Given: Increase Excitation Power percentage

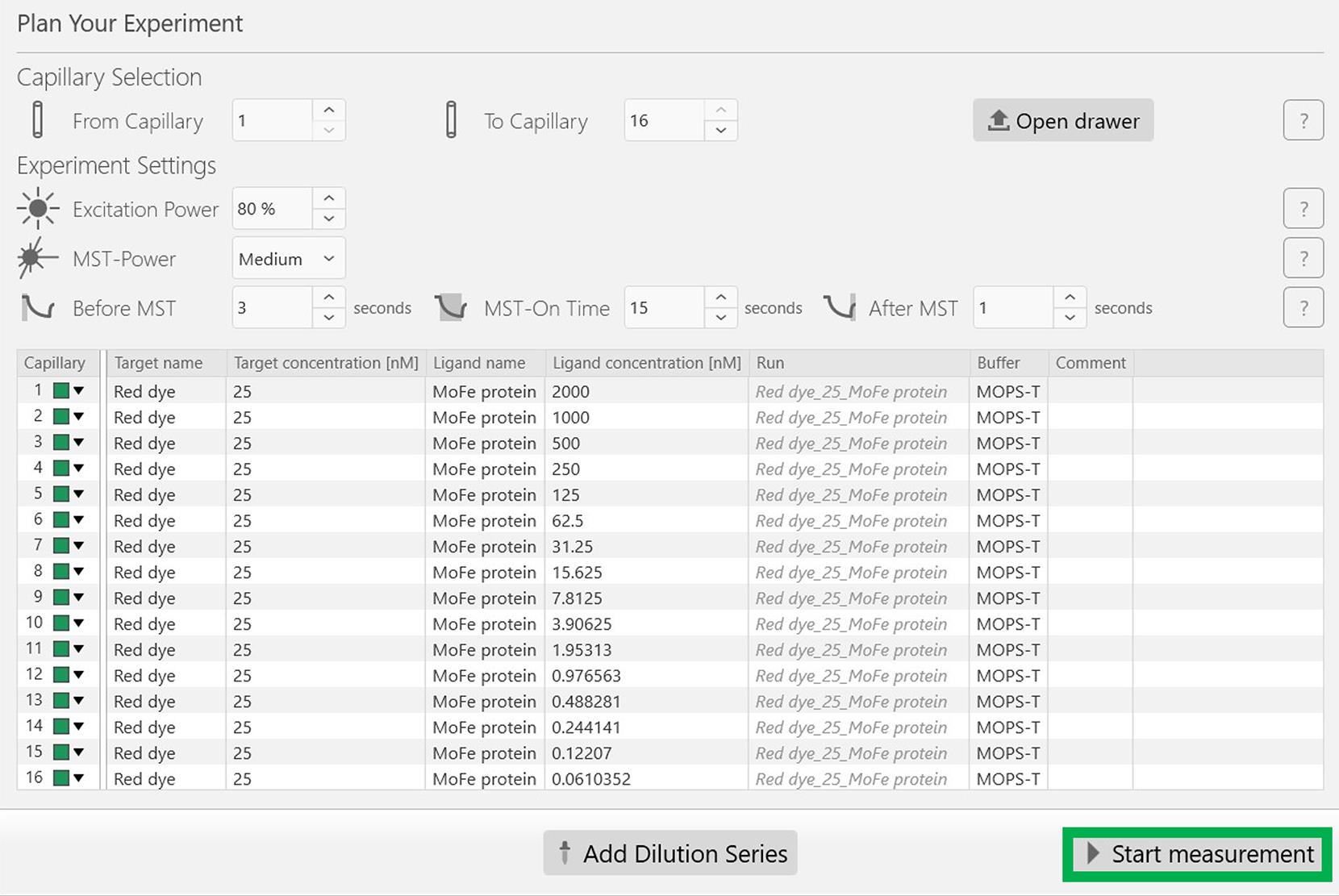Looking at the screenshot, I should tap(329, 198).
